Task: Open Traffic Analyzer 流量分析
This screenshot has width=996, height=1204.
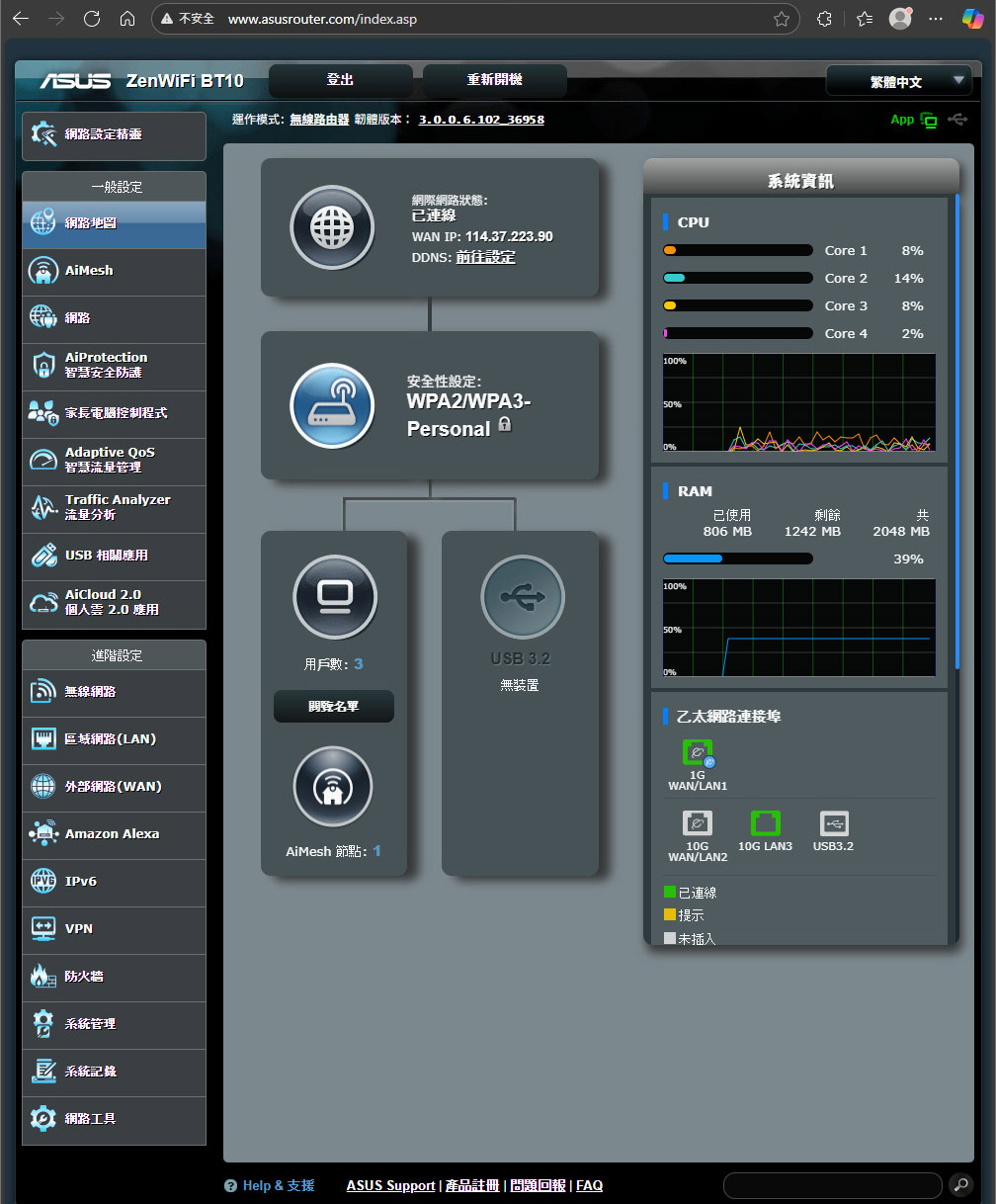Action: point(114,509)
